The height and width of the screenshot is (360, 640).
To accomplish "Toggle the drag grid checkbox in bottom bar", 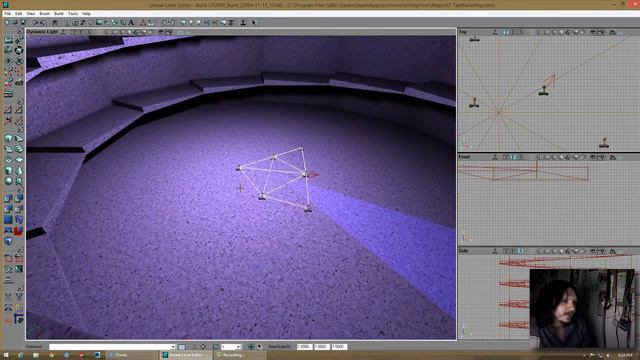I will click(216, 347).
